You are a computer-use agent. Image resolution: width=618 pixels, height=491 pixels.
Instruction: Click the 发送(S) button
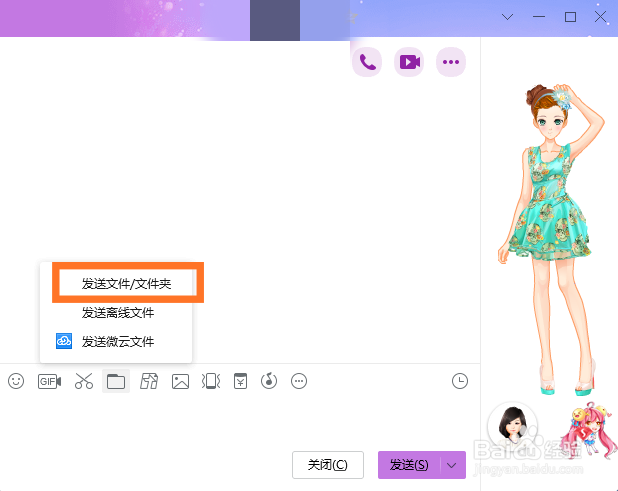coord(409,465)
